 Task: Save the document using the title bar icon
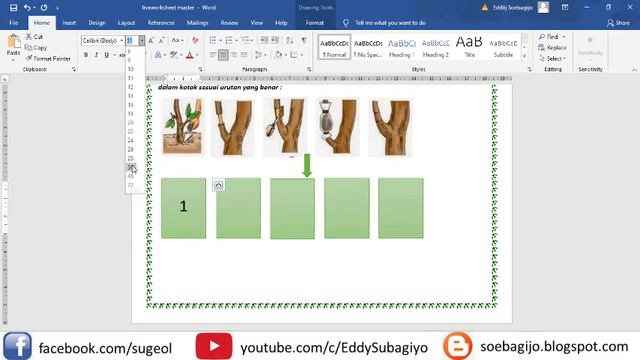pyautogui.click(x=13, y=7)
